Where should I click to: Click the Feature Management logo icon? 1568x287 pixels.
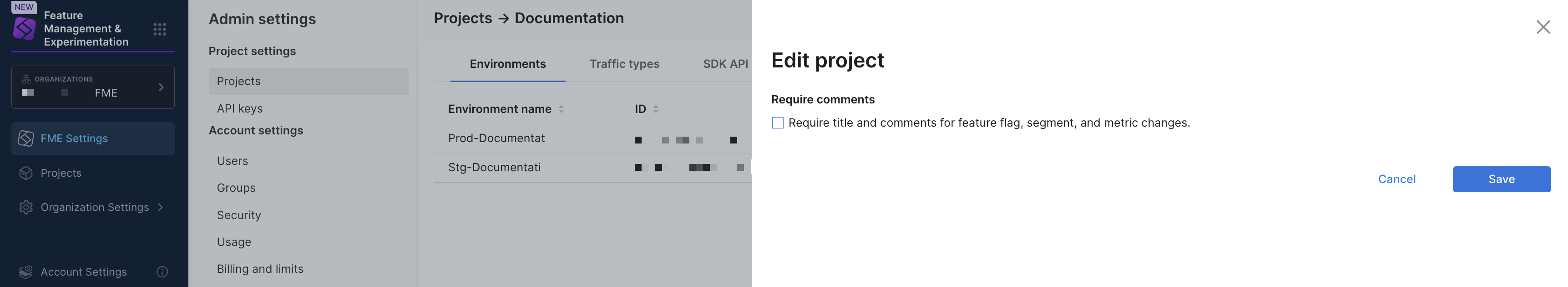pos(25,29)
